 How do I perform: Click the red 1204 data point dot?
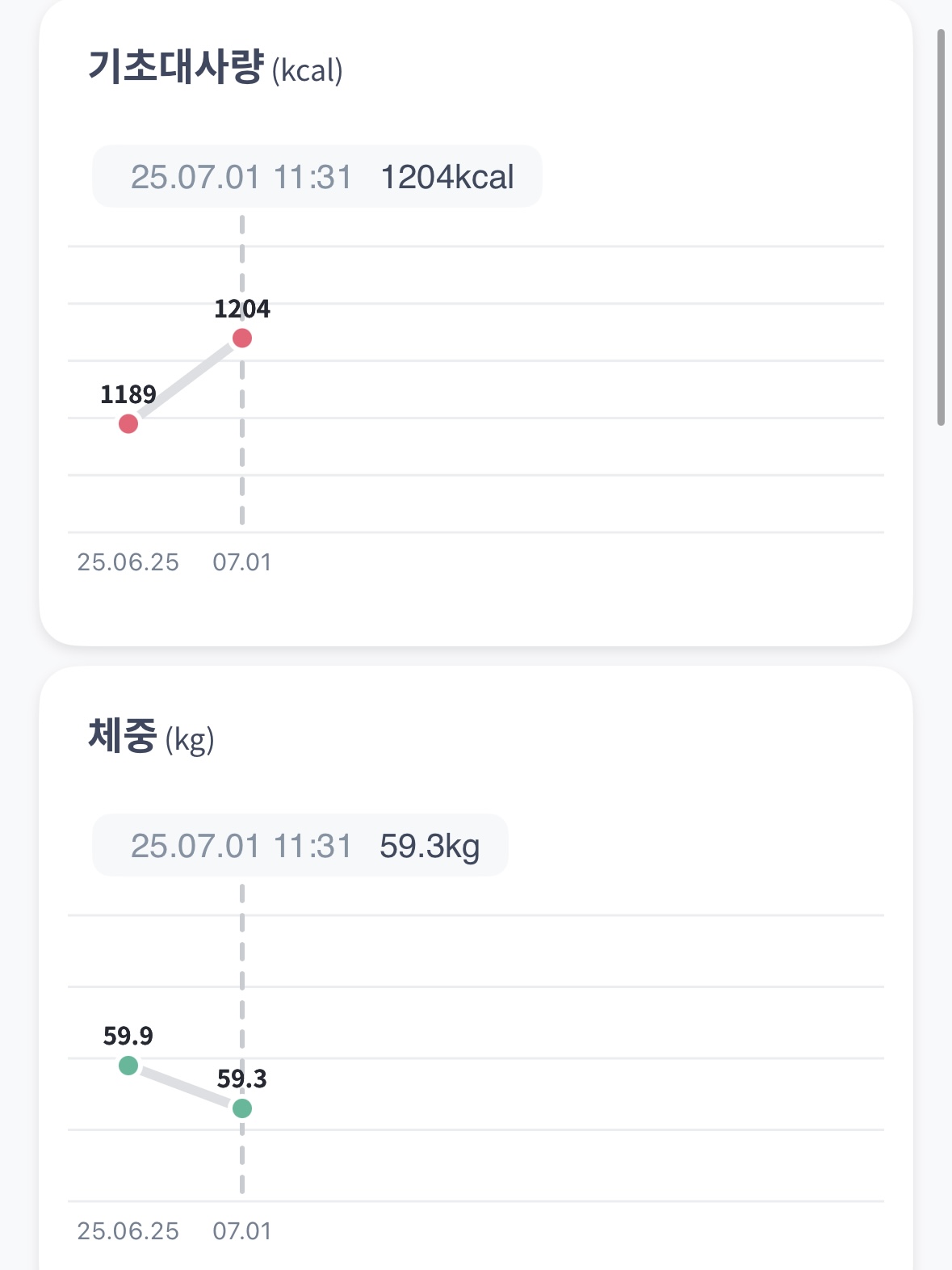(x=241, y=338)
